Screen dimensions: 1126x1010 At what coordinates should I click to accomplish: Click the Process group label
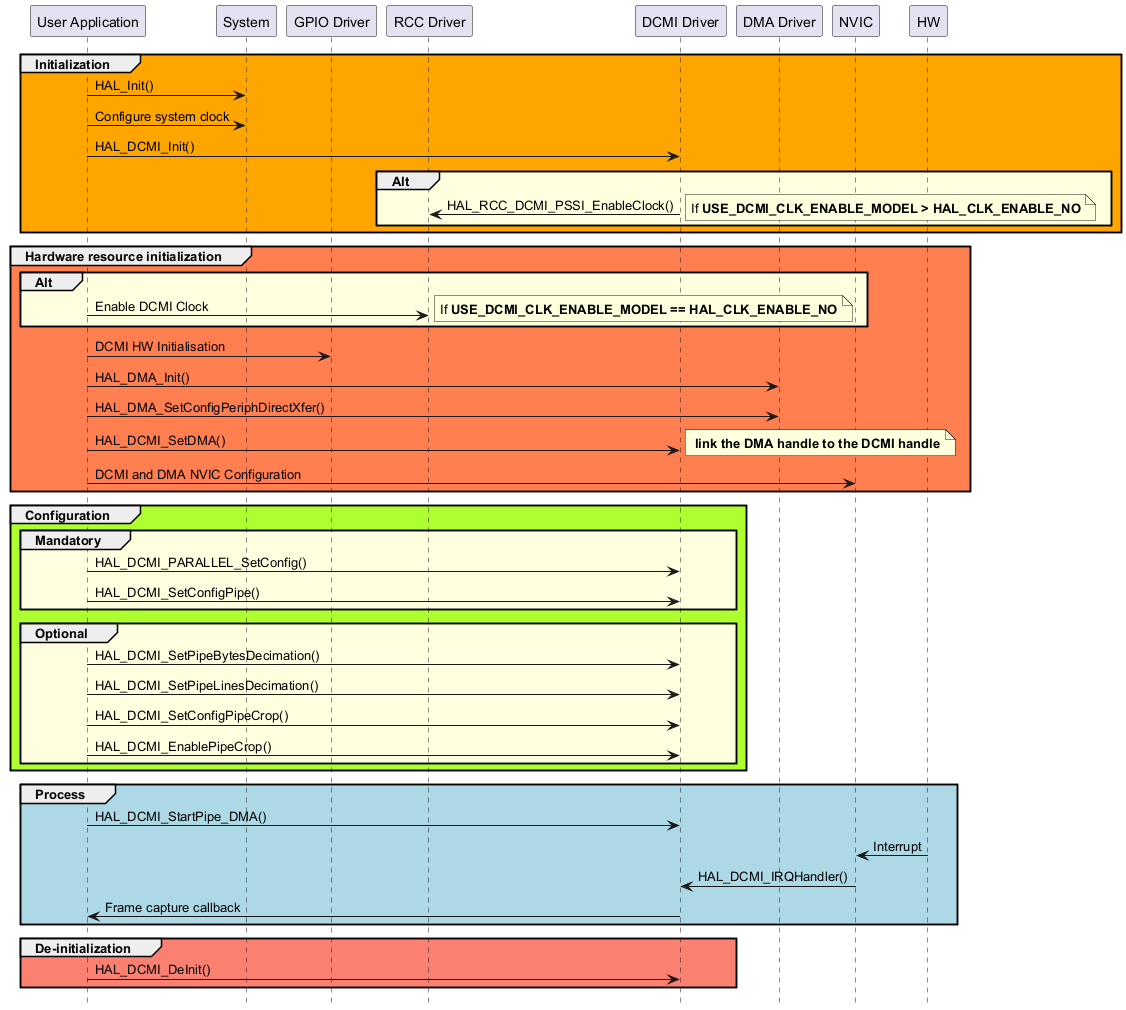tap(60, 795)
